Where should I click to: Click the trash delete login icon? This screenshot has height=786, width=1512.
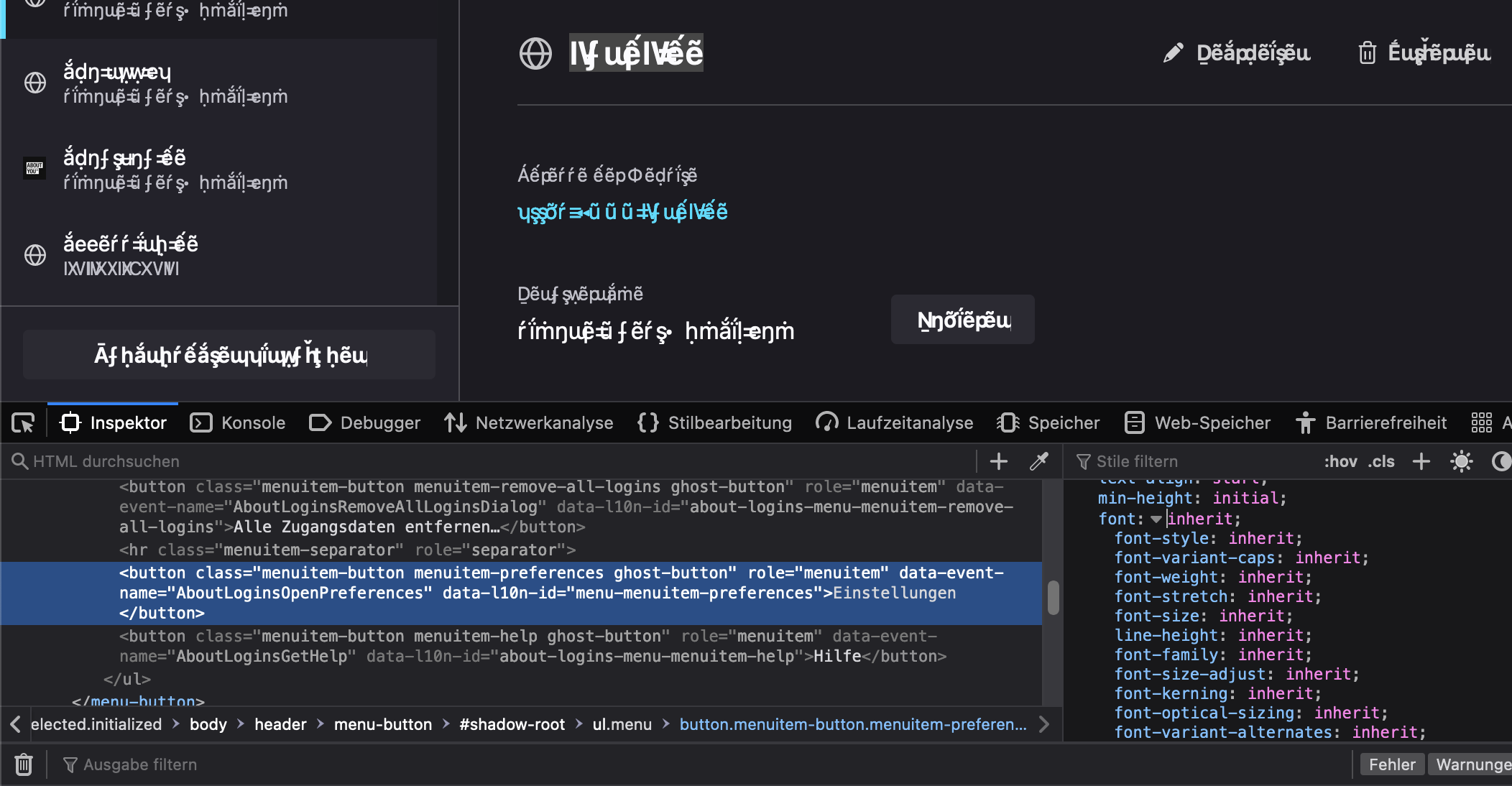click(1367, 53)
